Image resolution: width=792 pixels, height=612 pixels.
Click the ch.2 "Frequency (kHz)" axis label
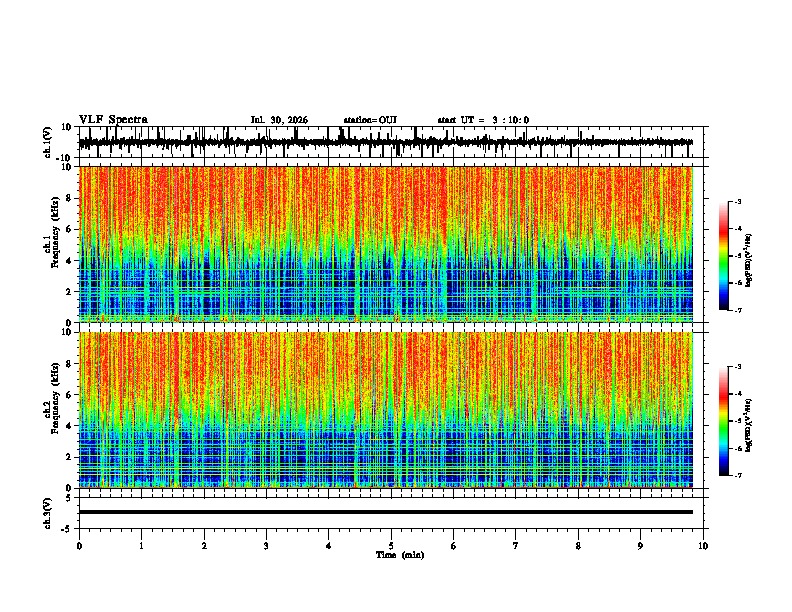(55, 398)
